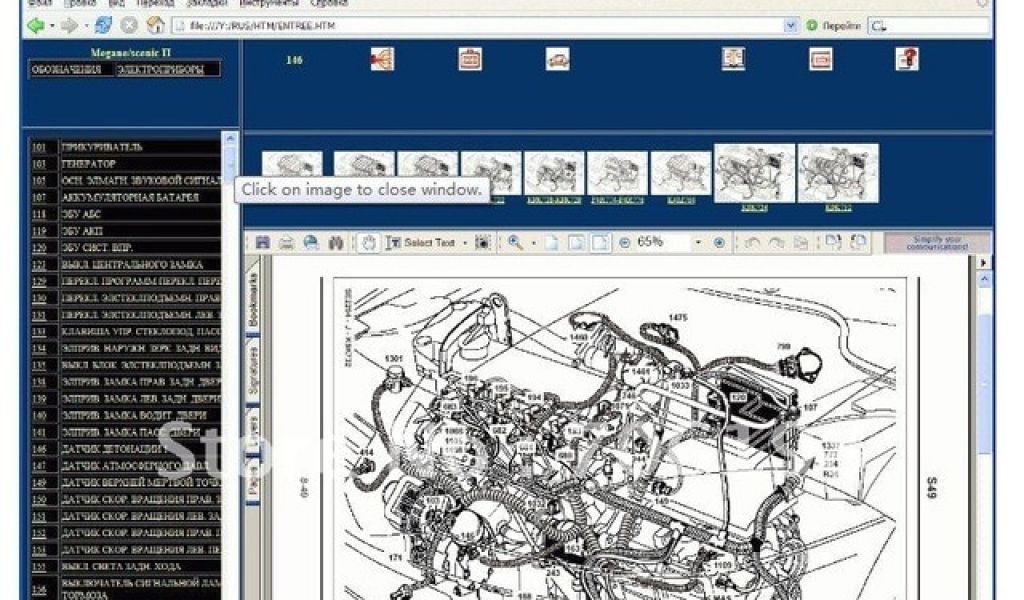Expand the Select Text tool dropdown arrow

pyautogui.click(x=466, y=243)
